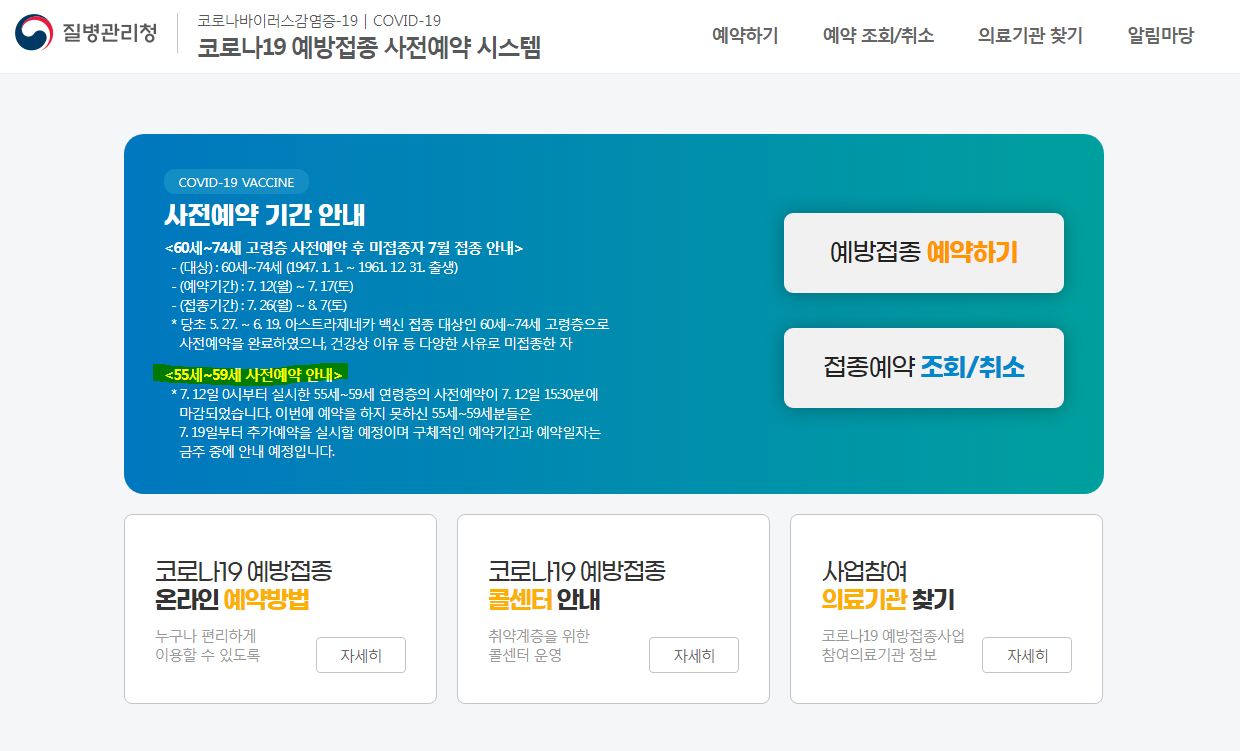
Task: Click 자세히 on the 의료기관 찾기 card
Action: [1027, 656]
